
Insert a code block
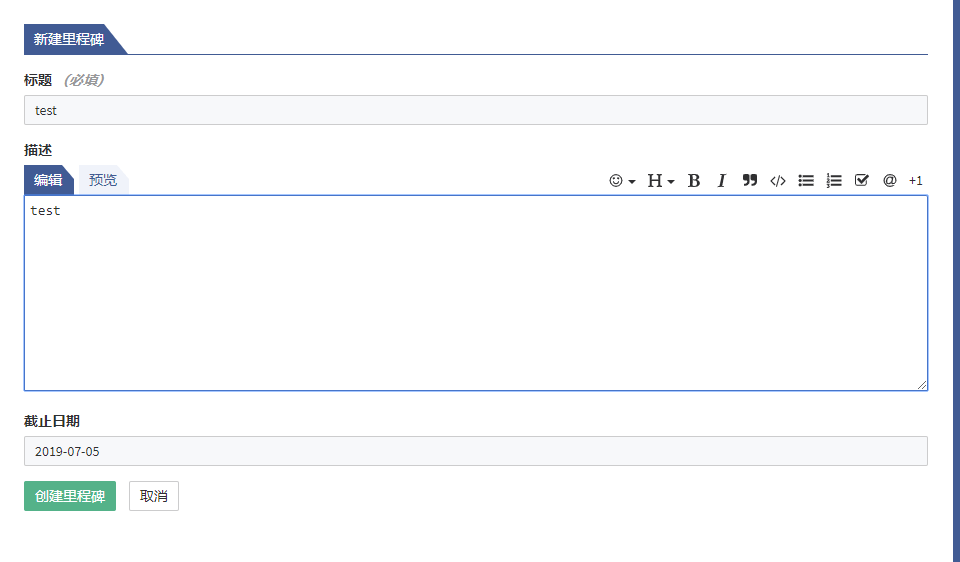tap(778, 181)
